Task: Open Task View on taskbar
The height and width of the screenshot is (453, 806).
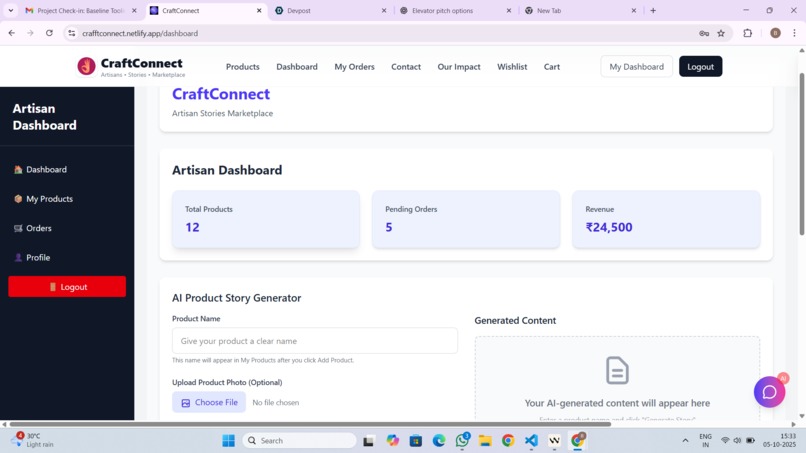Action: click(368, 441)
